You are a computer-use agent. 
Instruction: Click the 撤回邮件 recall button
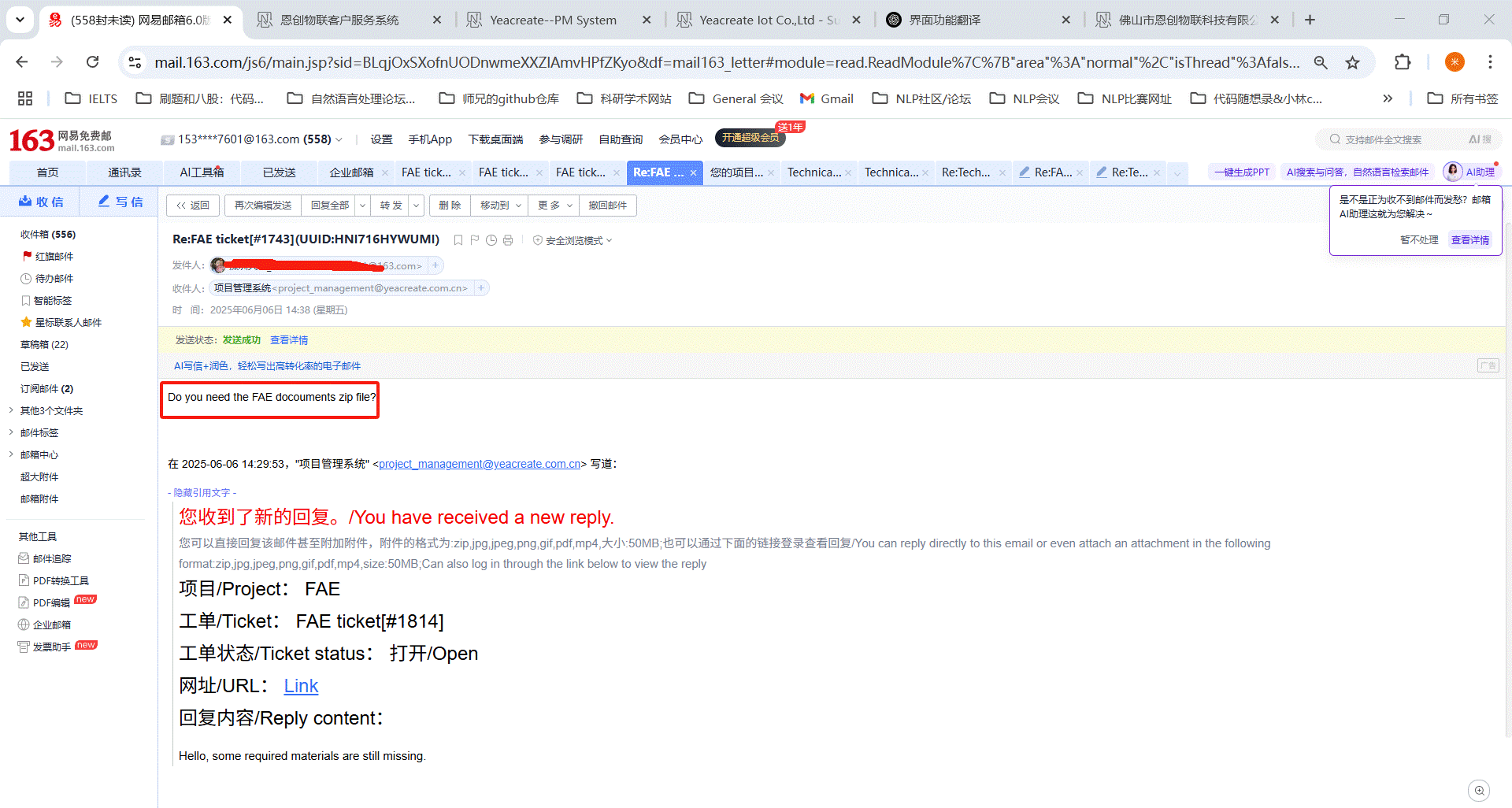[607, 206]
